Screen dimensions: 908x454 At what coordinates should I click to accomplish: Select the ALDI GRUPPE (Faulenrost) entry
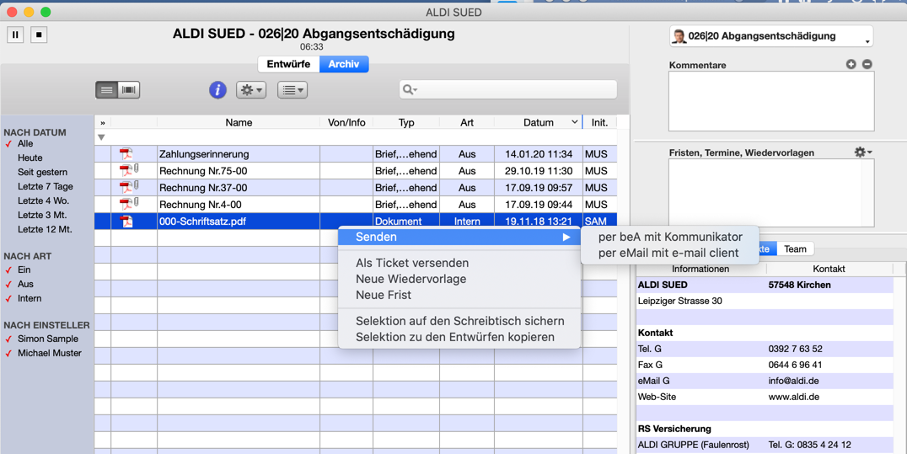click(x=694, y=445)
